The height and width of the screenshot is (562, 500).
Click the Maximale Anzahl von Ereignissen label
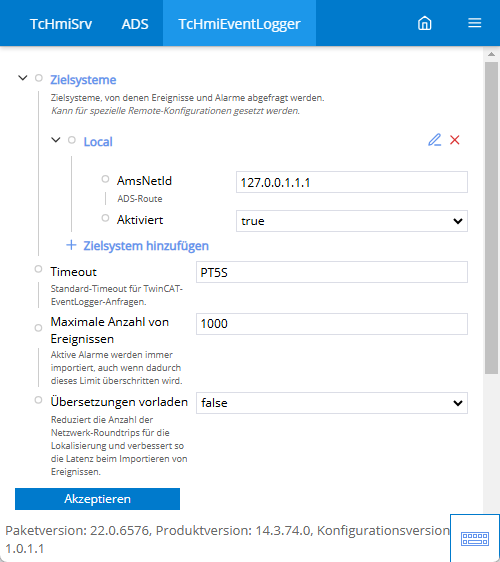110,330
